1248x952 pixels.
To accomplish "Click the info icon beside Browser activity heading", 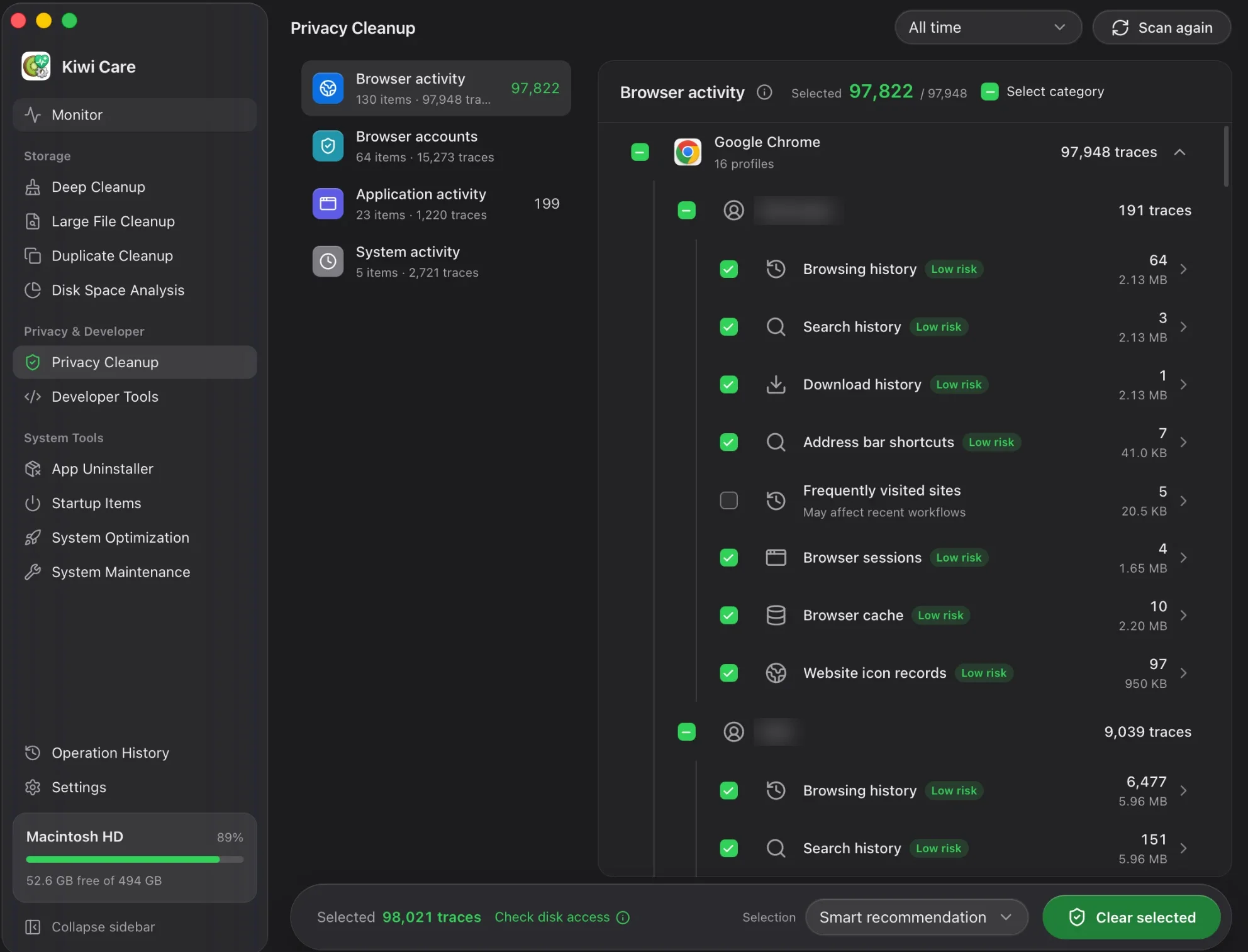I will [x=764, y=92].
